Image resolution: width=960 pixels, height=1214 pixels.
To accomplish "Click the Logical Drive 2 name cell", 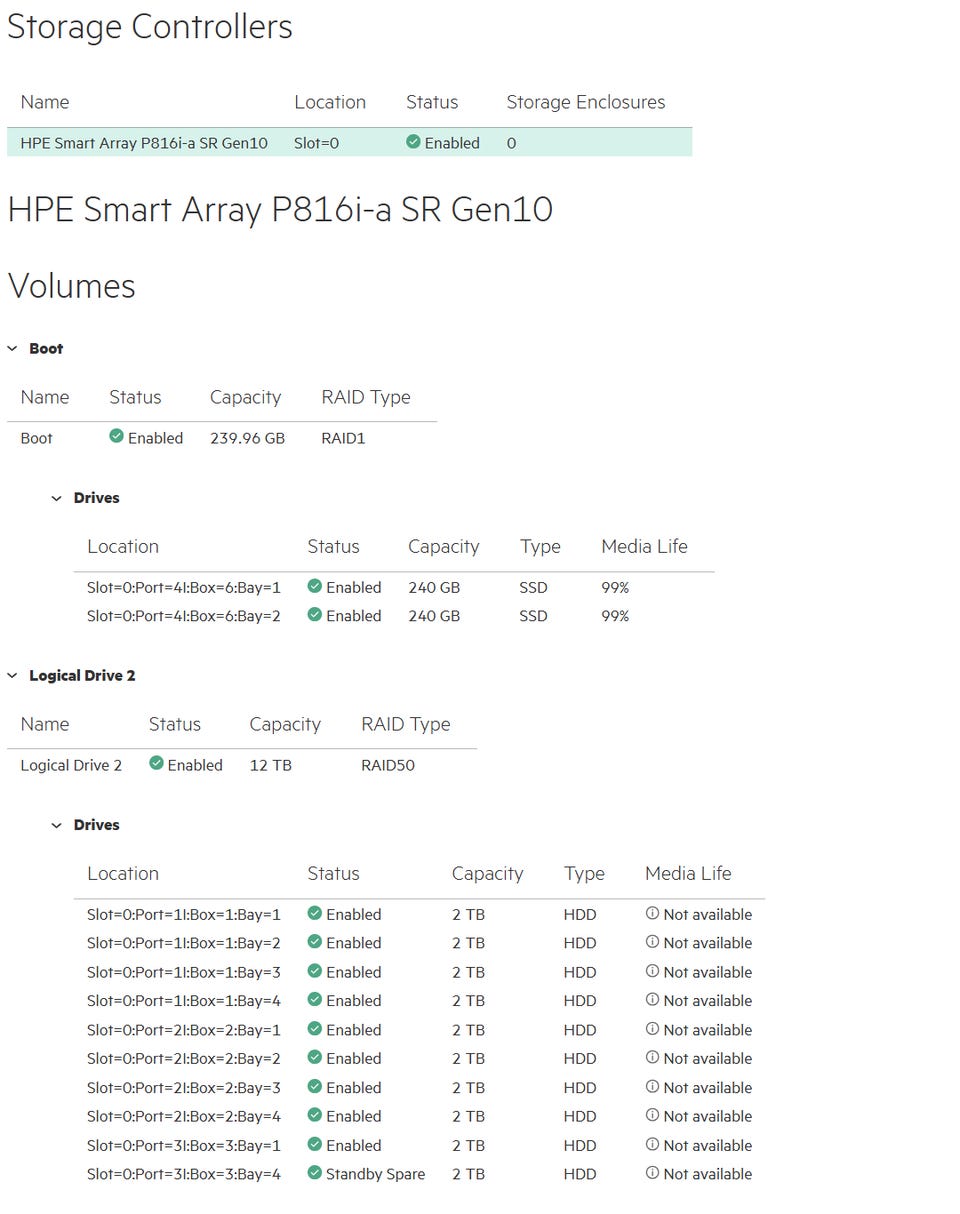I will coord(71,765).
